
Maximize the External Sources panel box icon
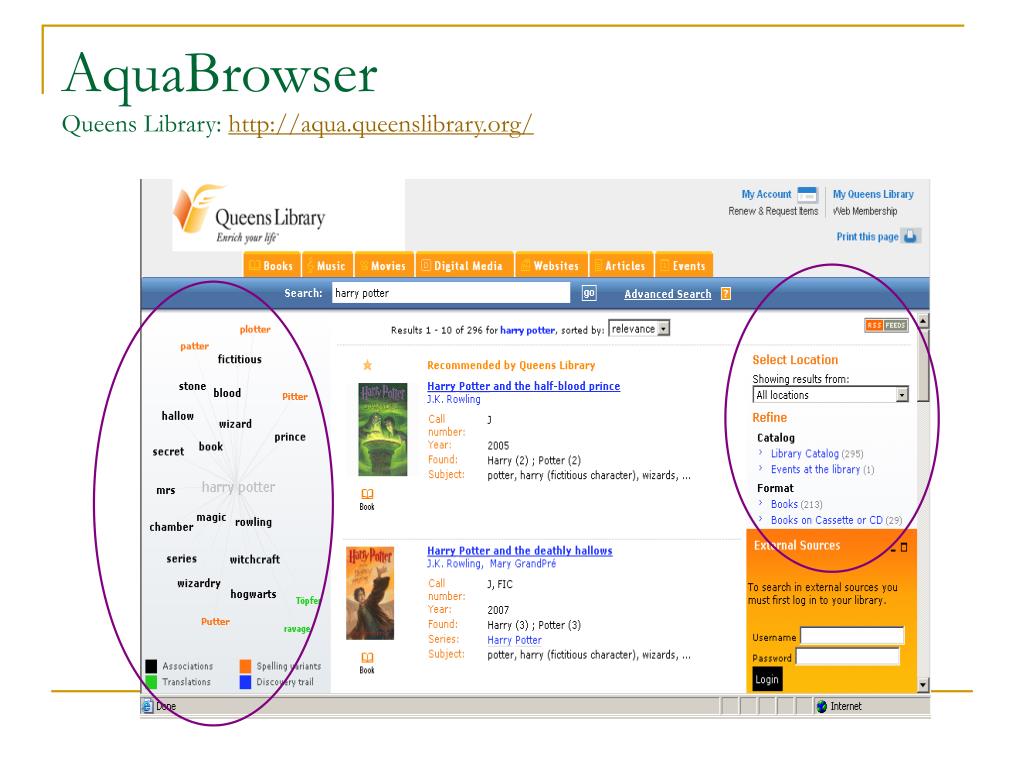click(x=904, y=547)
